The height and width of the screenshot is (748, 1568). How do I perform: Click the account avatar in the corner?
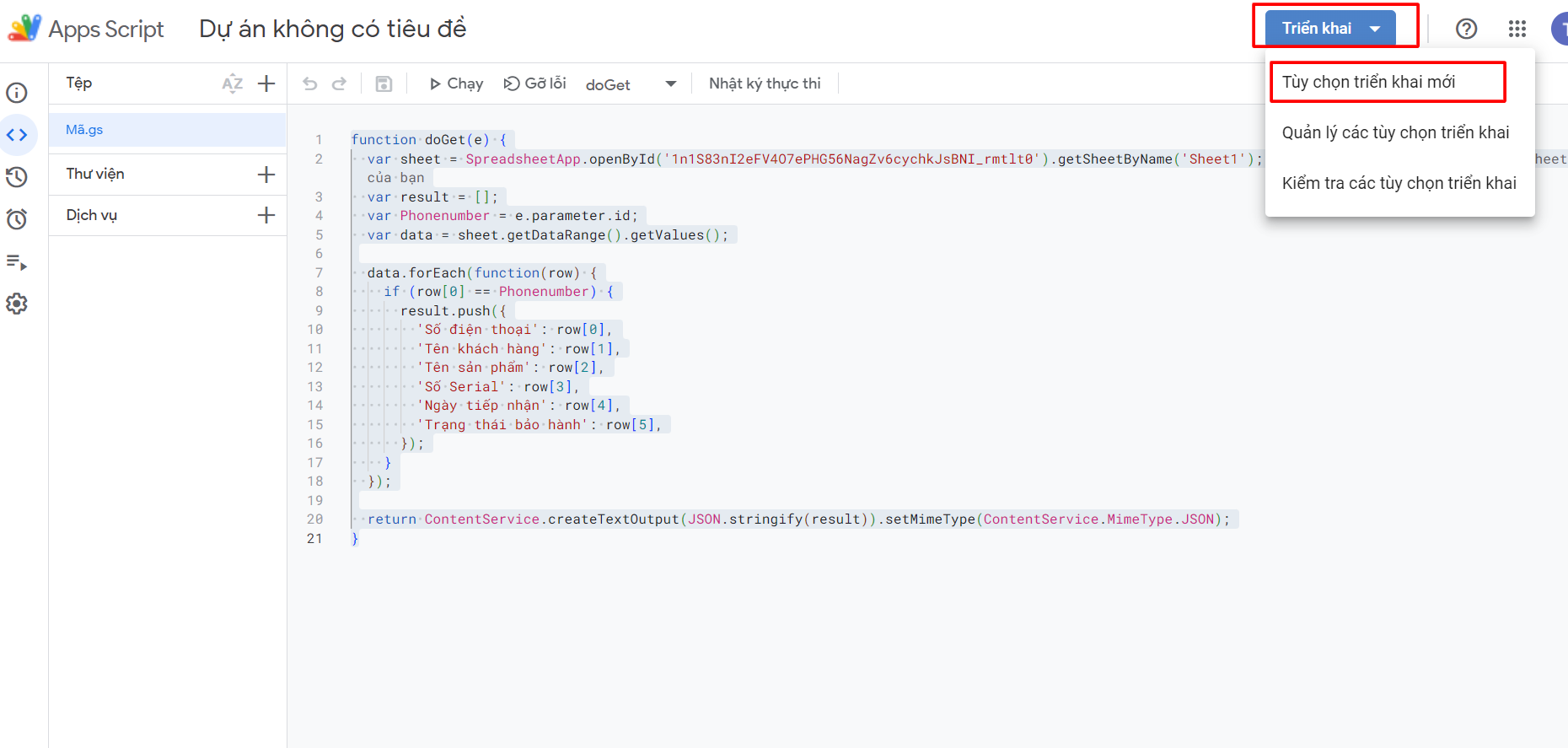[x=1560, y=29]
